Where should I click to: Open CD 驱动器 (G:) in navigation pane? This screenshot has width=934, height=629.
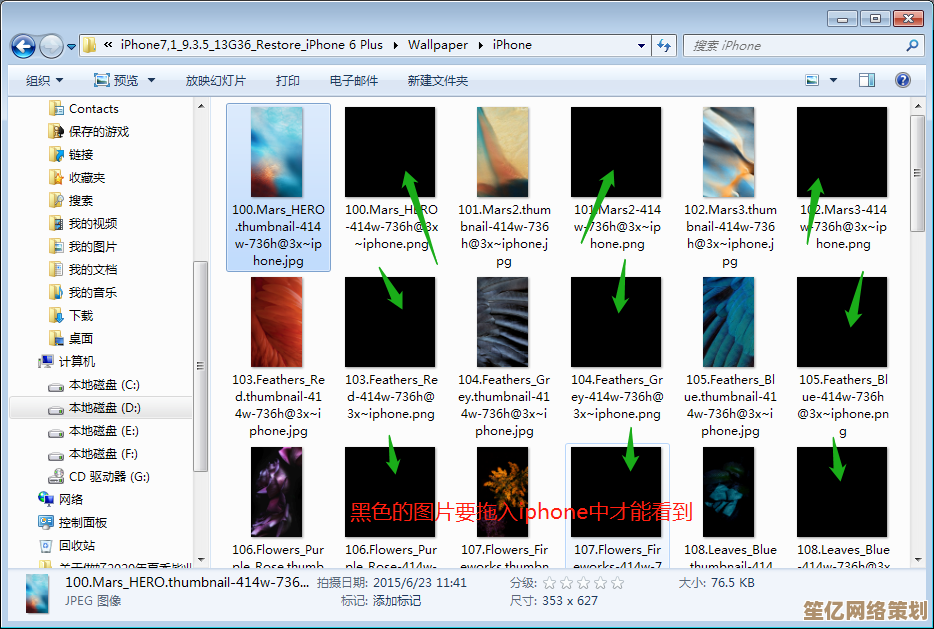point(108,477)
